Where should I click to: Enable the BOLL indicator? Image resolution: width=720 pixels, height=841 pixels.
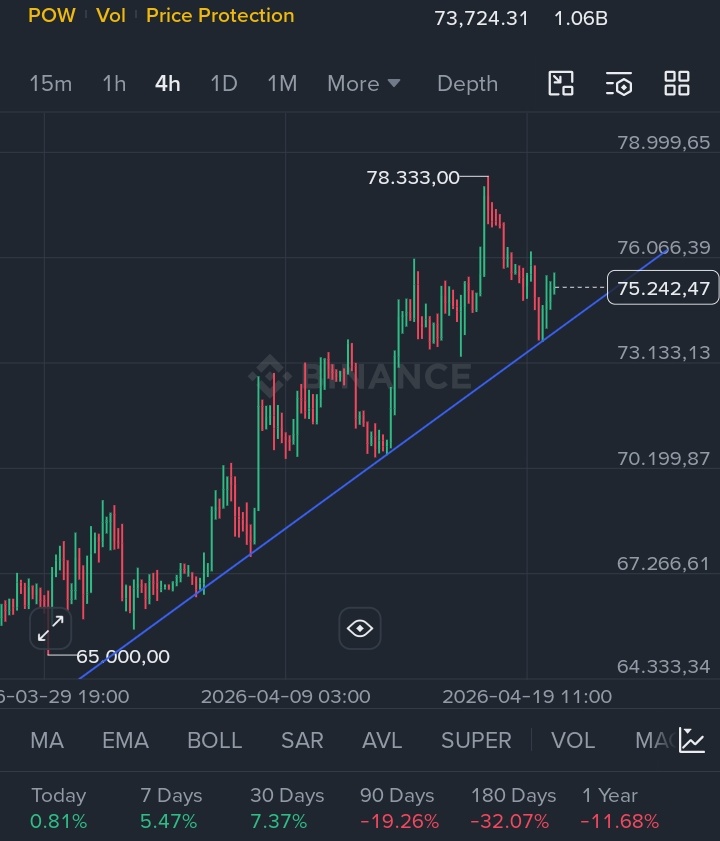(x=215, y=741)
